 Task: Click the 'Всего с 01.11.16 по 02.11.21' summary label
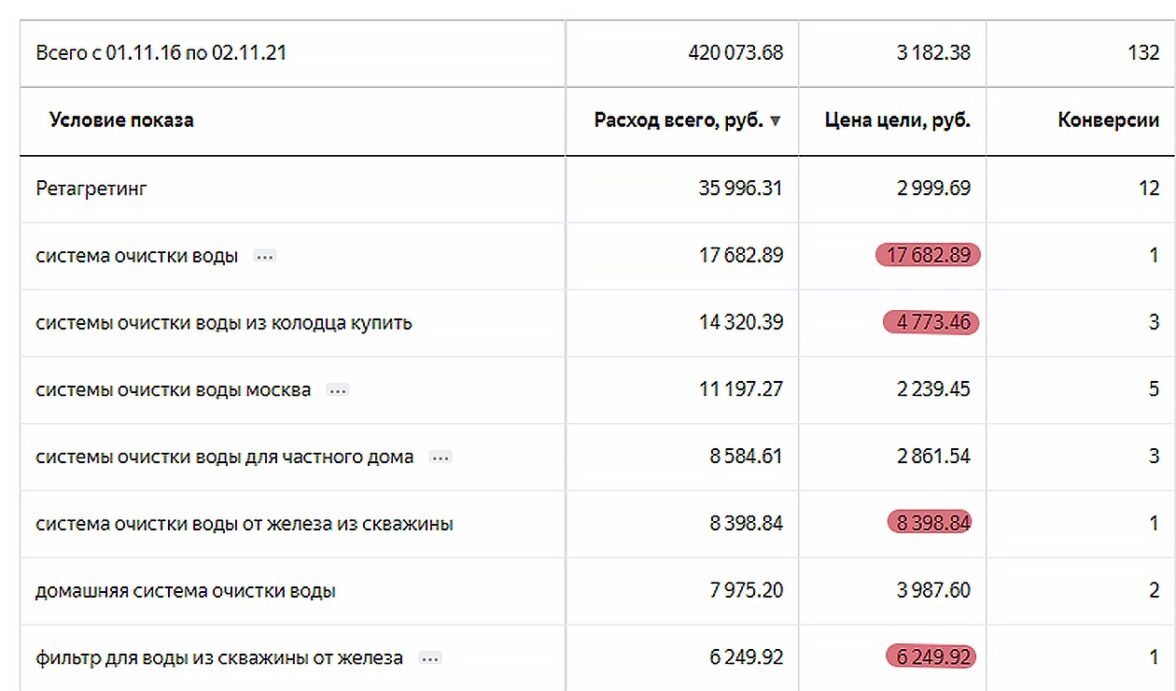point(161,53)
